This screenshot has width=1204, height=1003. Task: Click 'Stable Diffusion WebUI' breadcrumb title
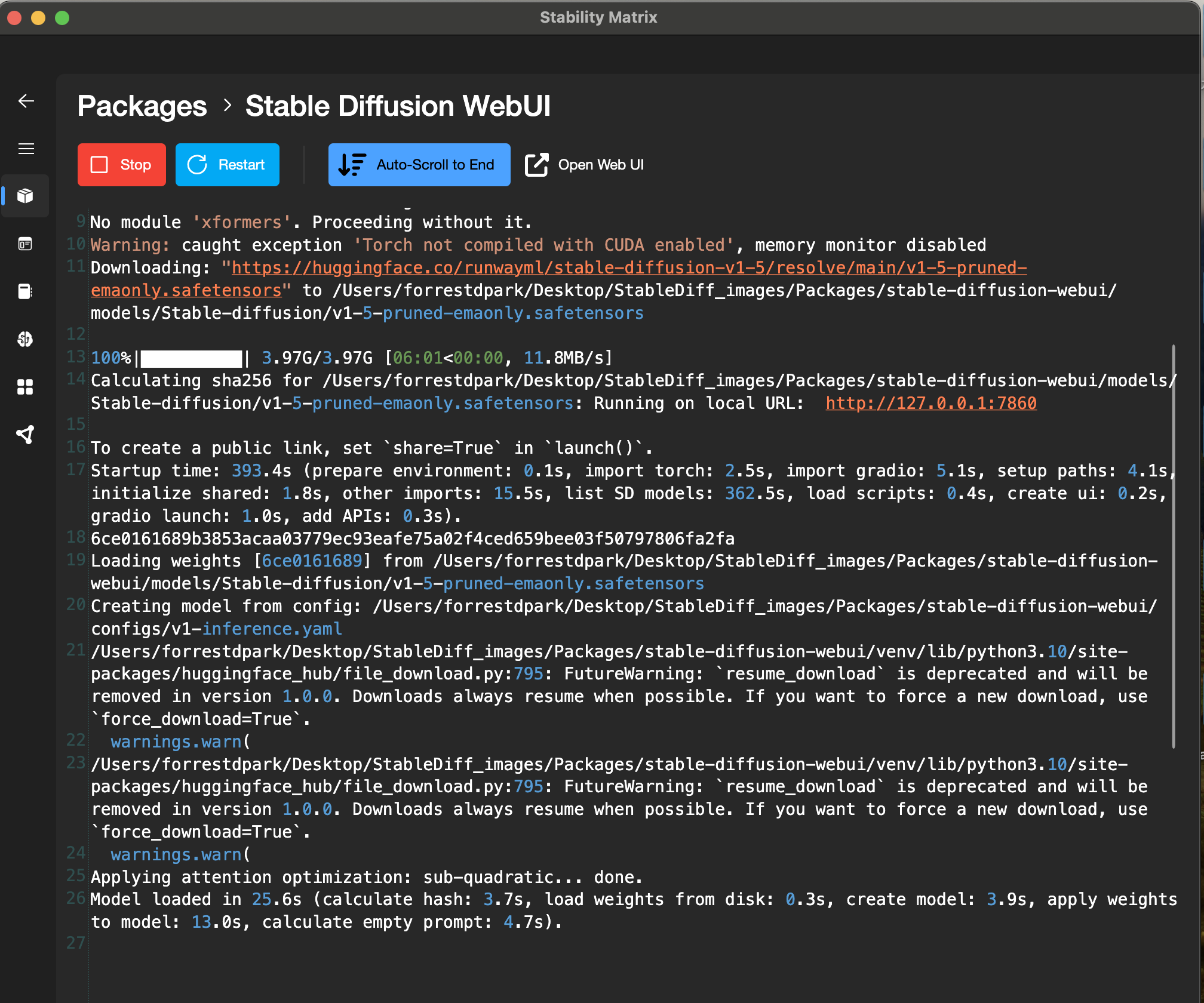398,106
